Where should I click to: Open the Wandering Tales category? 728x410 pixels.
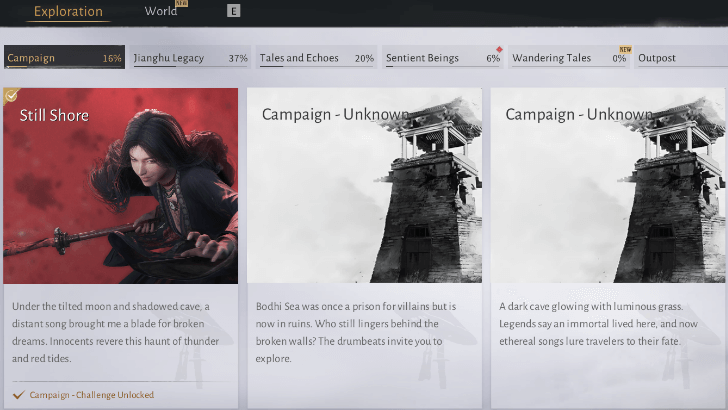tap(569, 57)
